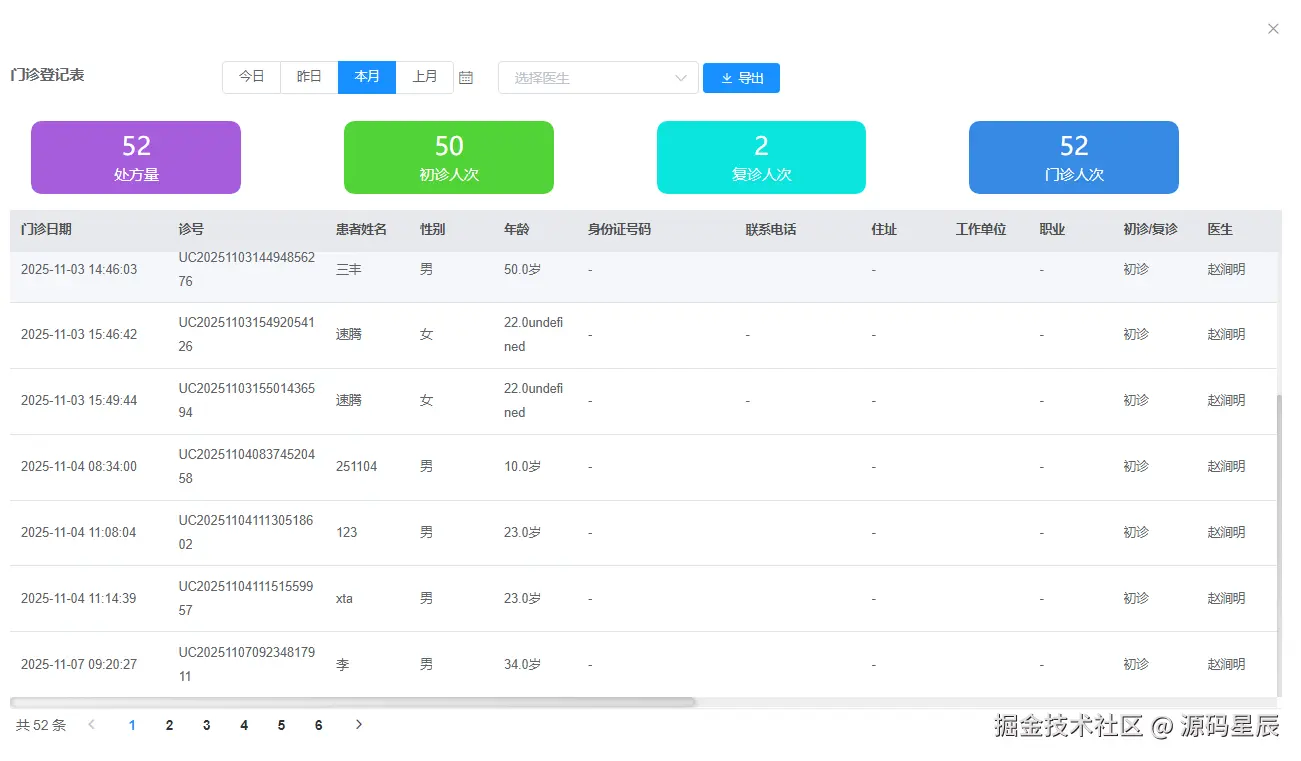Screen dimensions: 1301x761
Task: Click the 处方量 purple card
Action: [136, 157]
